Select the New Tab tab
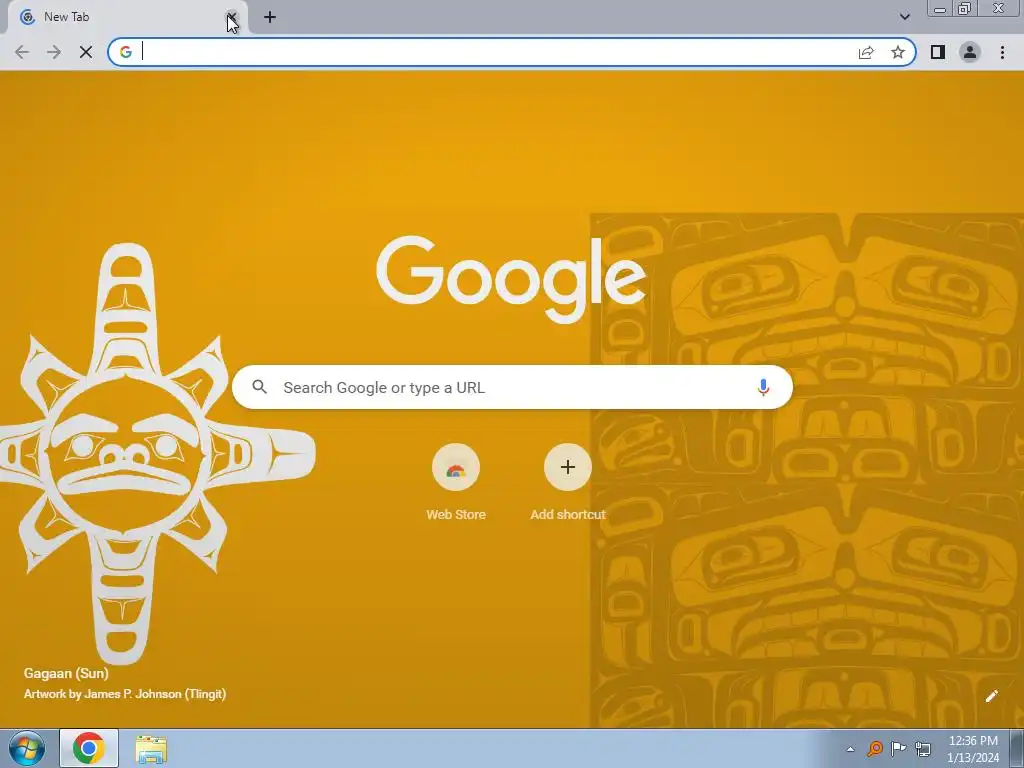The image size is (1024, 768). 127,17
